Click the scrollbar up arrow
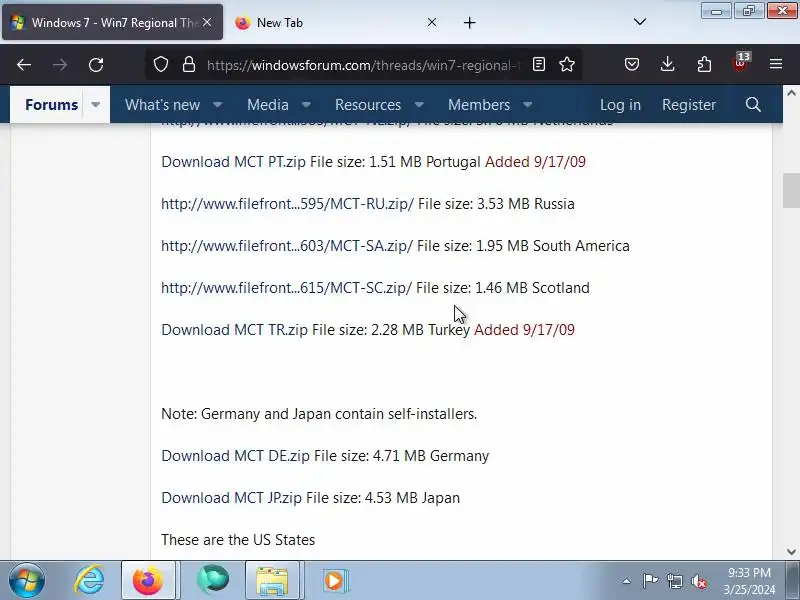Screen dimensions: 800x600 791,93
